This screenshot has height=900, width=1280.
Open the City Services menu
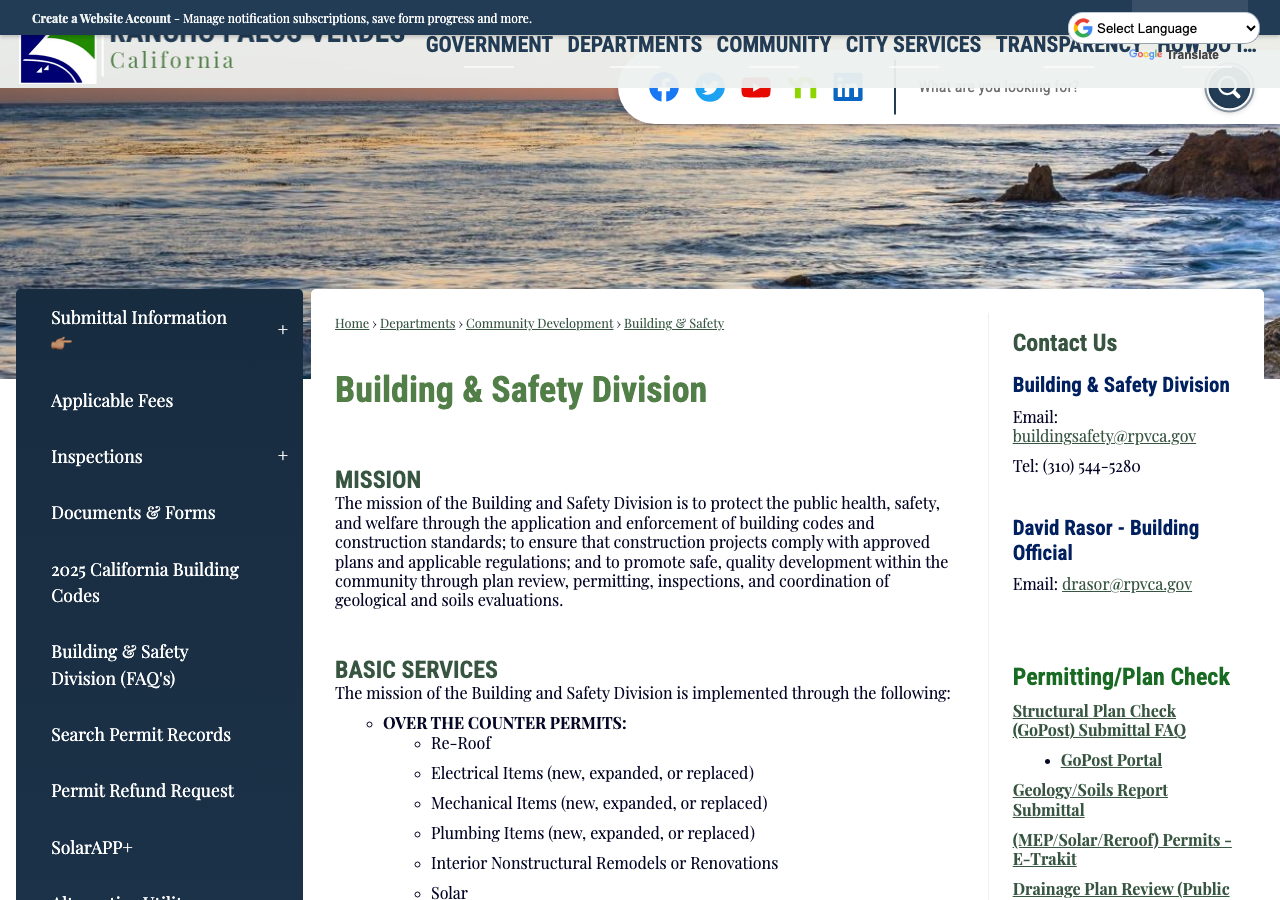(x=913, y=45)
